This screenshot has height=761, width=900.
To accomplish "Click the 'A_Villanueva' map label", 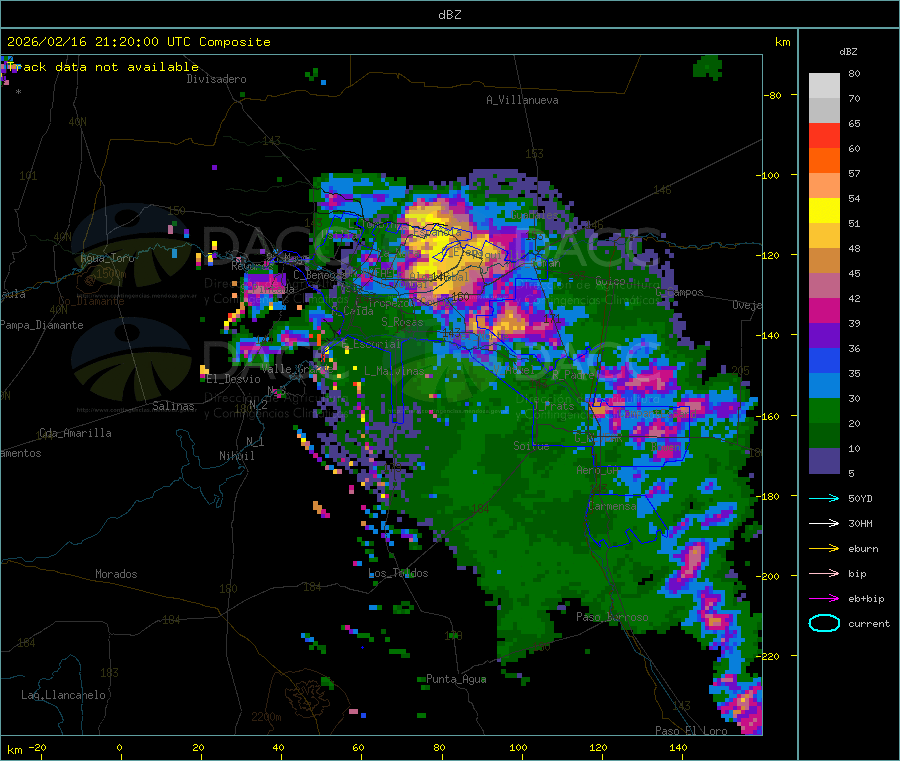I will (522, 100).
